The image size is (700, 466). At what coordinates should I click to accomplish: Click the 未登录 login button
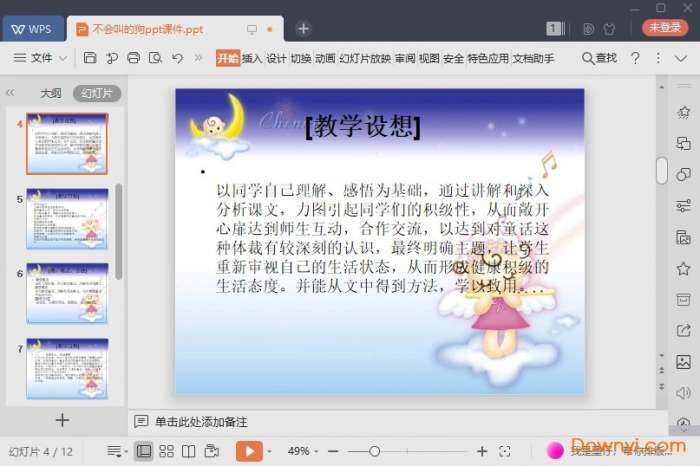665,28
